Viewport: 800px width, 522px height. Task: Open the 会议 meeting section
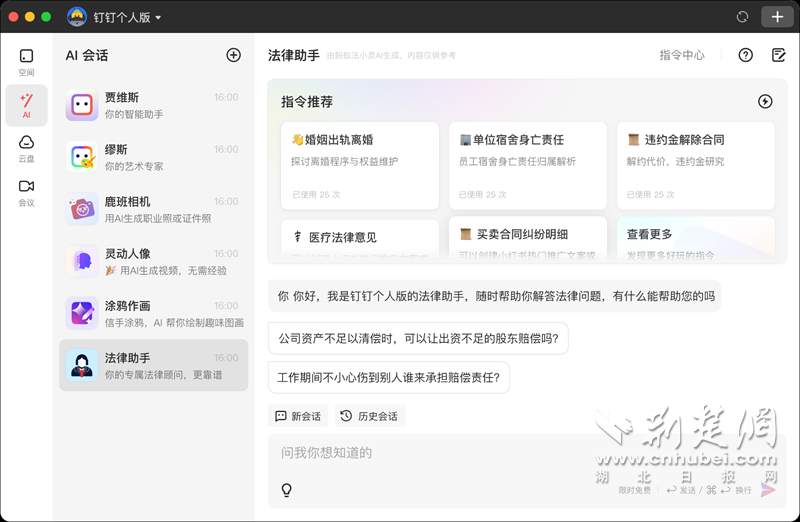coord(27,193)
